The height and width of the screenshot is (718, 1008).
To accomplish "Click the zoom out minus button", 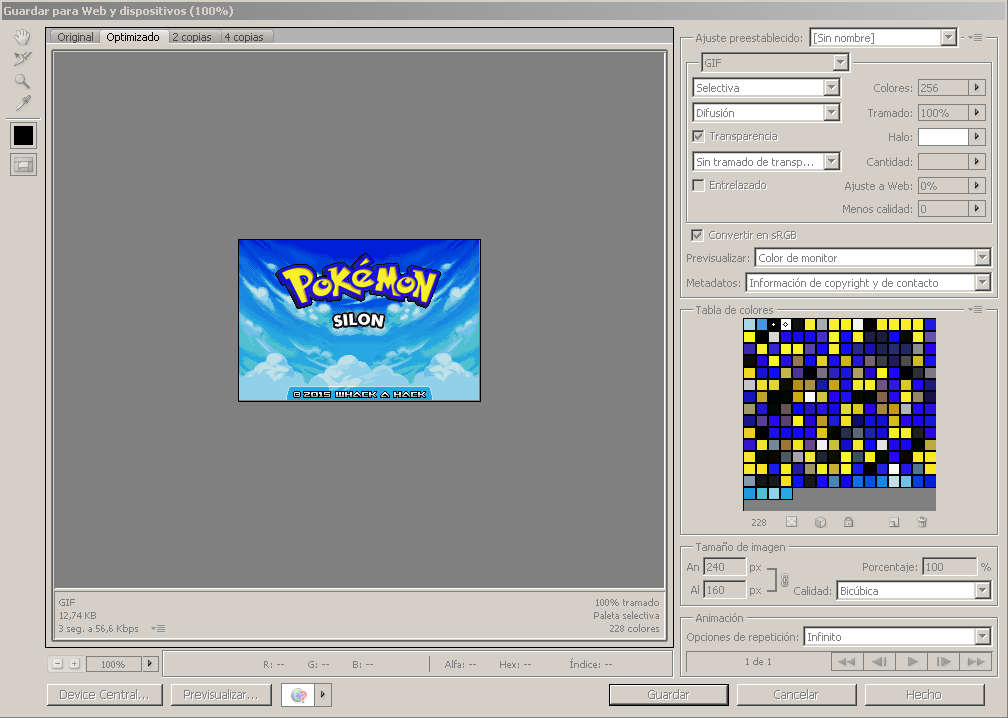I will (x=57, y=664).
